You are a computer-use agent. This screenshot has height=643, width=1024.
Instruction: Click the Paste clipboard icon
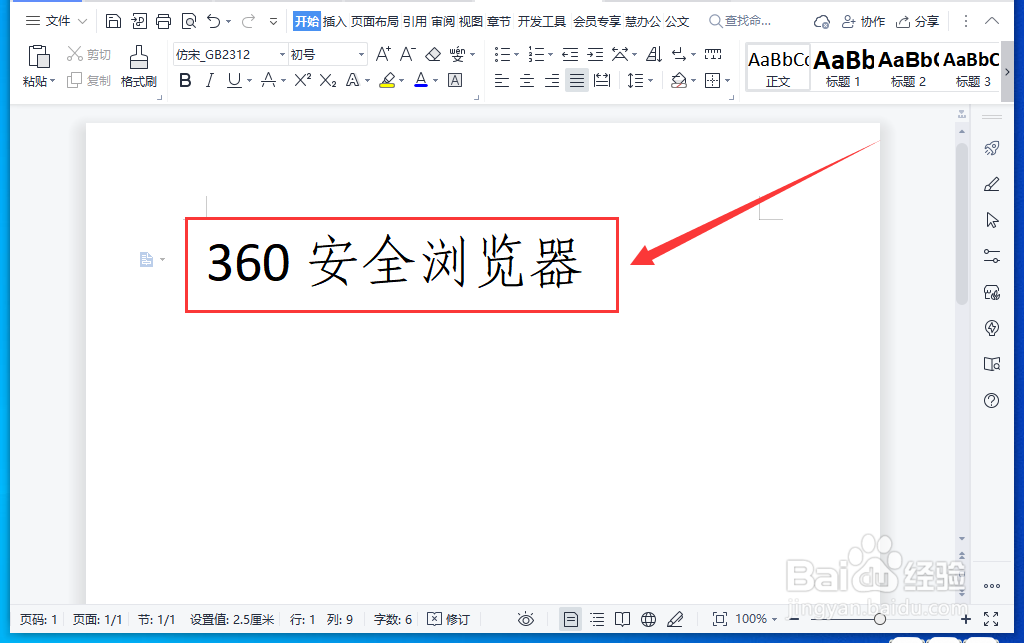[39, 57]
